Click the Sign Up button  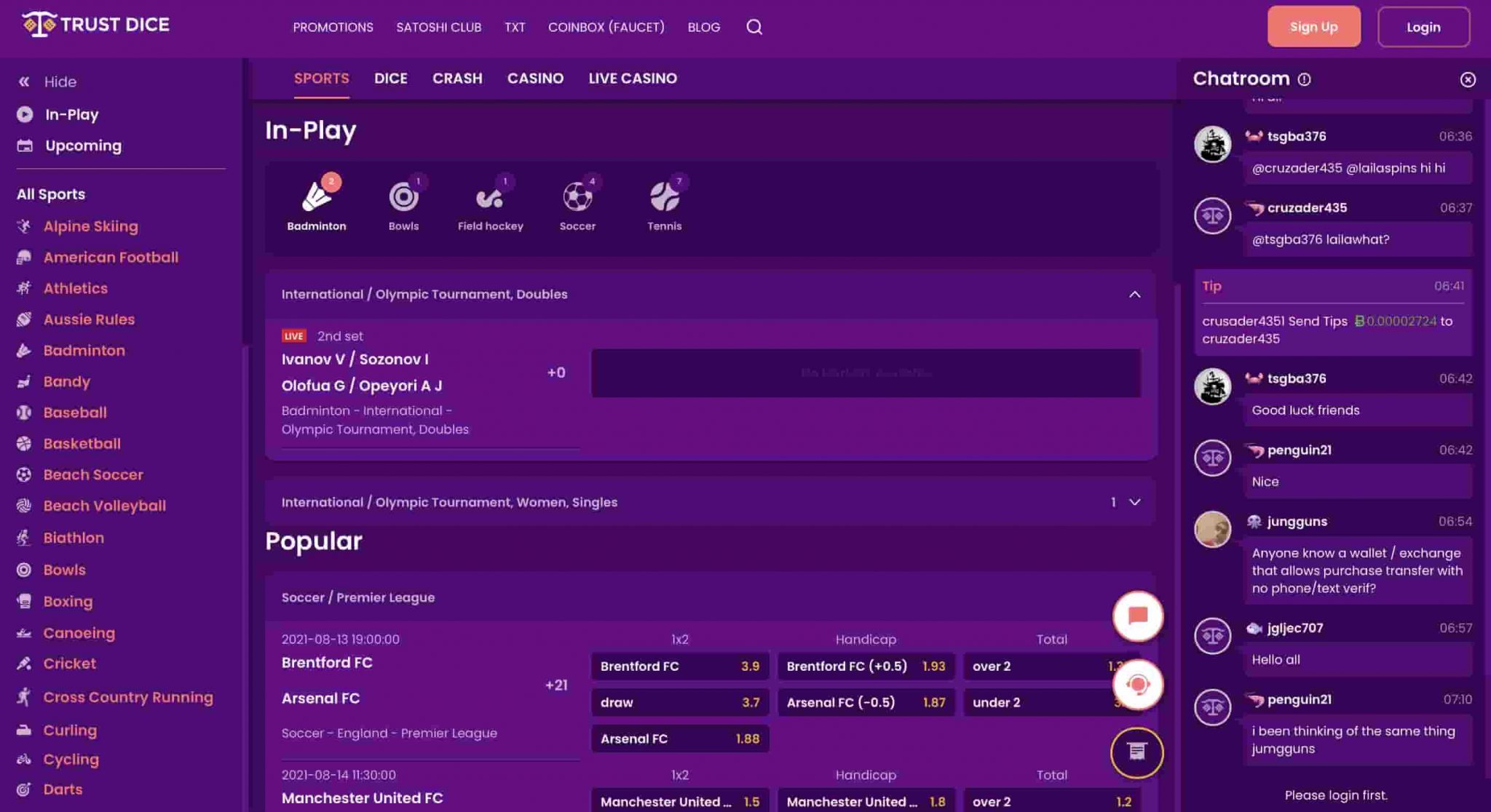point(1313,27)
